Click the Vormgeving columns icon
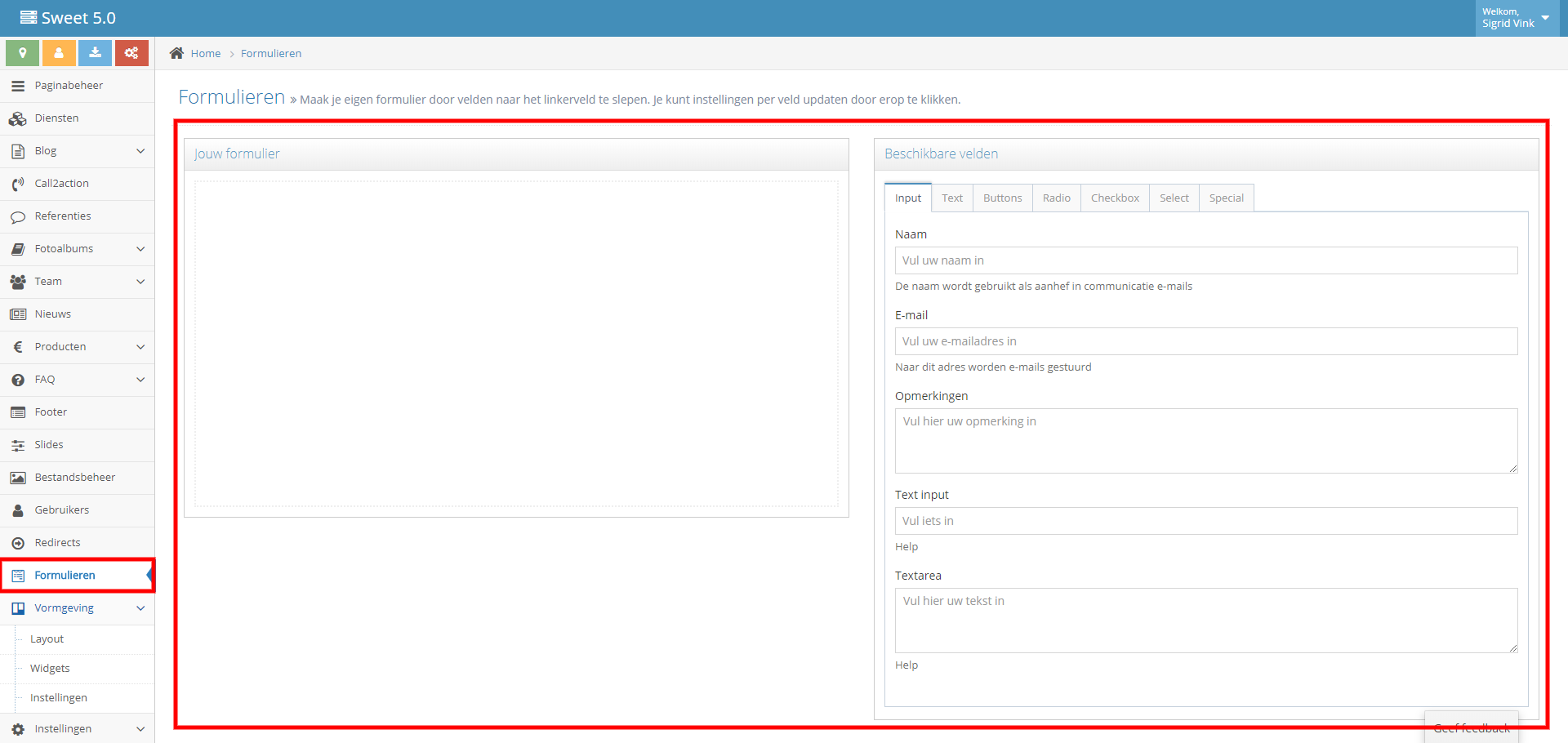 point(18,608)
